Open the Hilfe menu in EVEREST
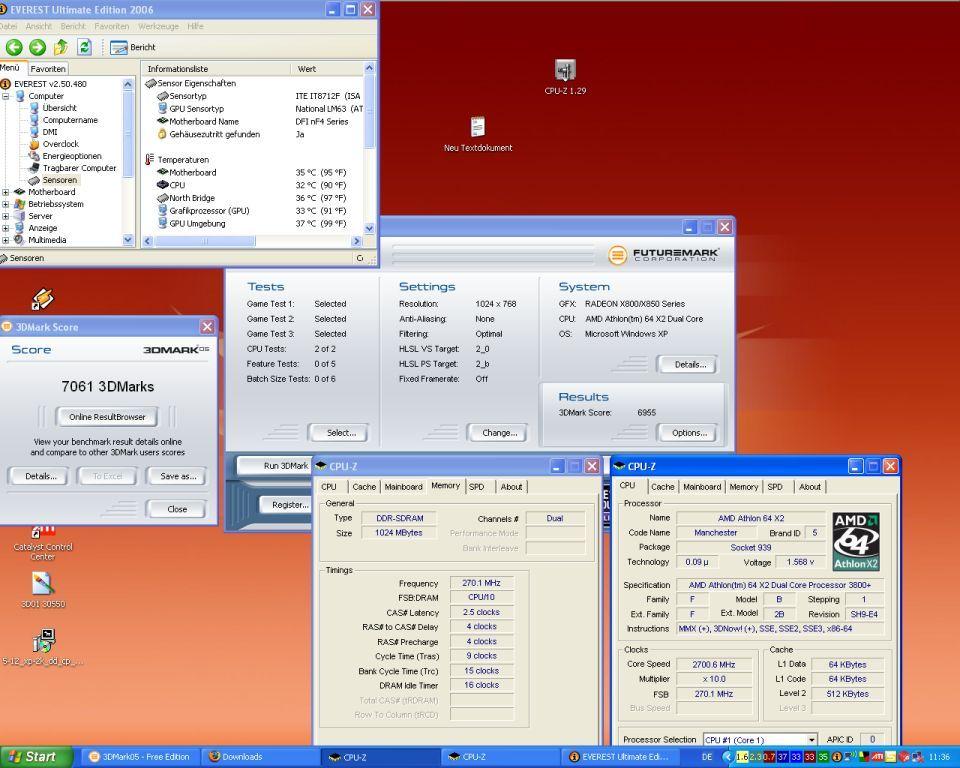 pos(195,26)
